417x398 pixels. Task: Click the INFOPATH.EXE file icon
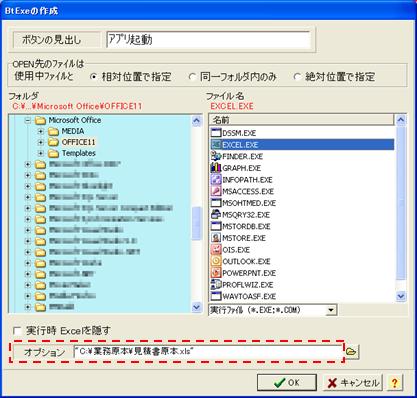click(x=216, y=180)
